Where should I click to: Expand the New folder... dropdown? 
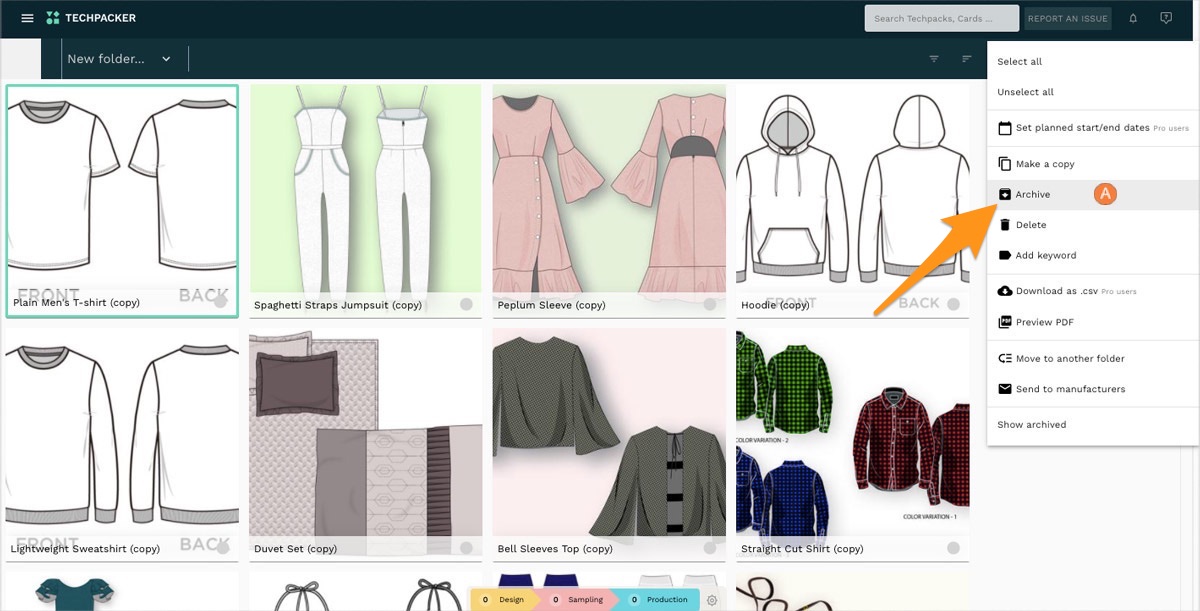click(x=120, y=59)
